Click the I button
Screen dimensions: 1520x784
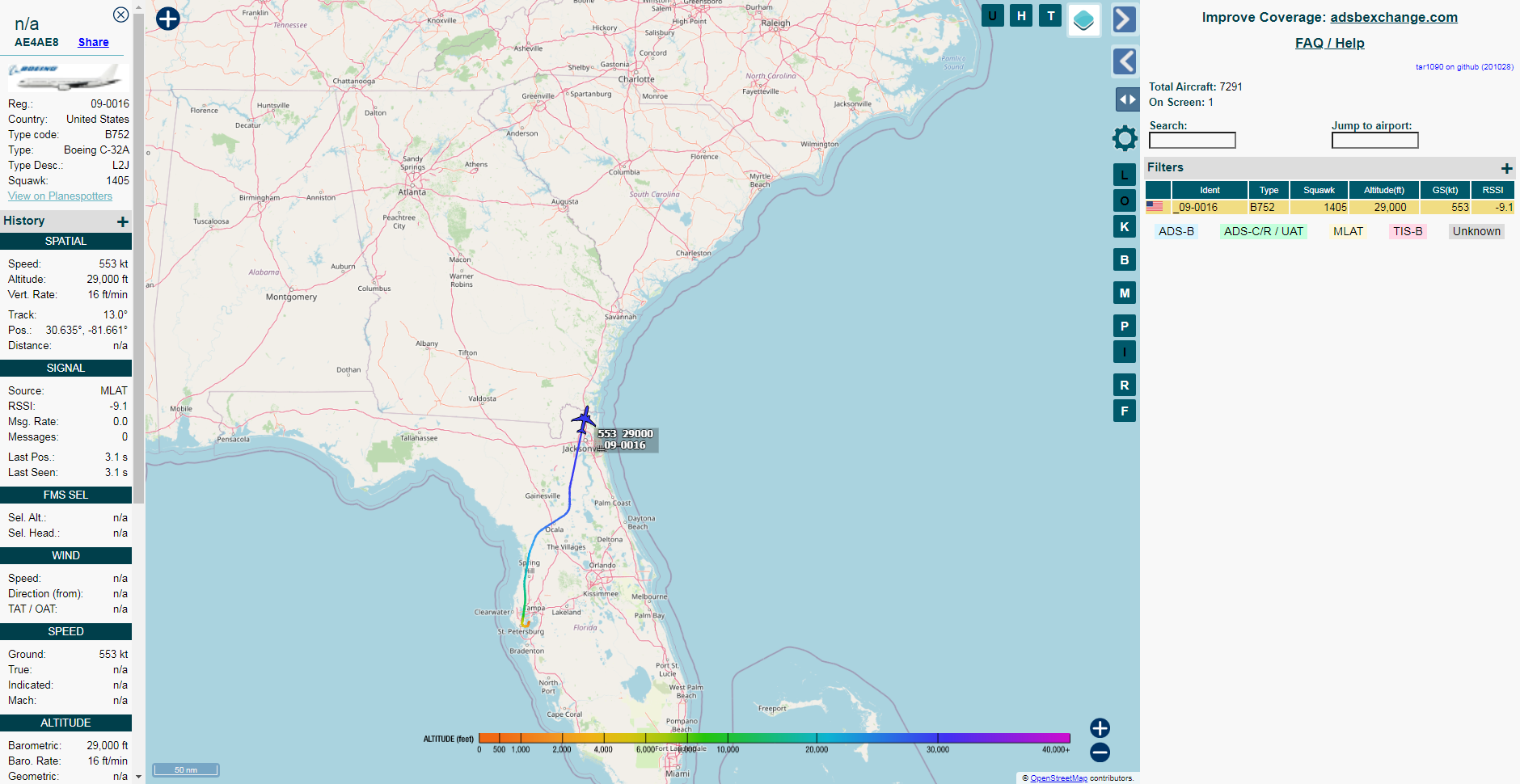tap(1125, 352)
